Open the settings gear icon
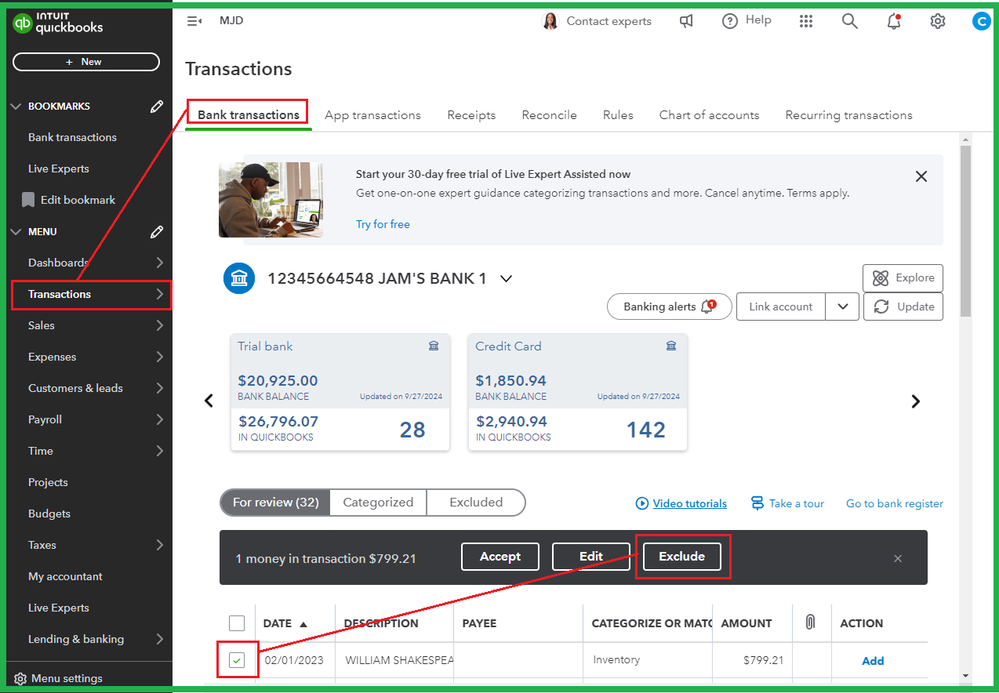This screenshot has height=693, width=999. coord(937,21)
